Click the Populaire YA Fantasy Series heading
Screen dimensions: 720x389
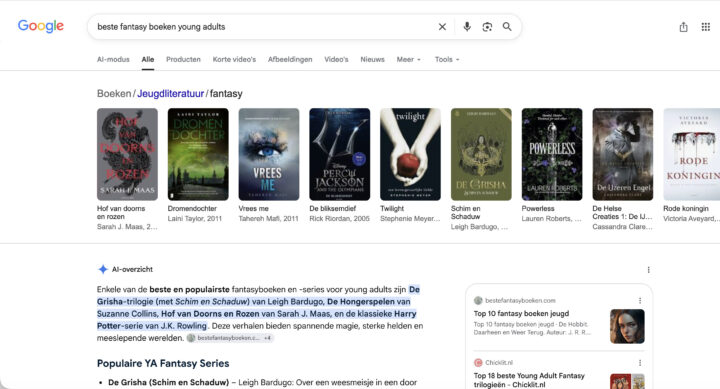click(163, 363)
